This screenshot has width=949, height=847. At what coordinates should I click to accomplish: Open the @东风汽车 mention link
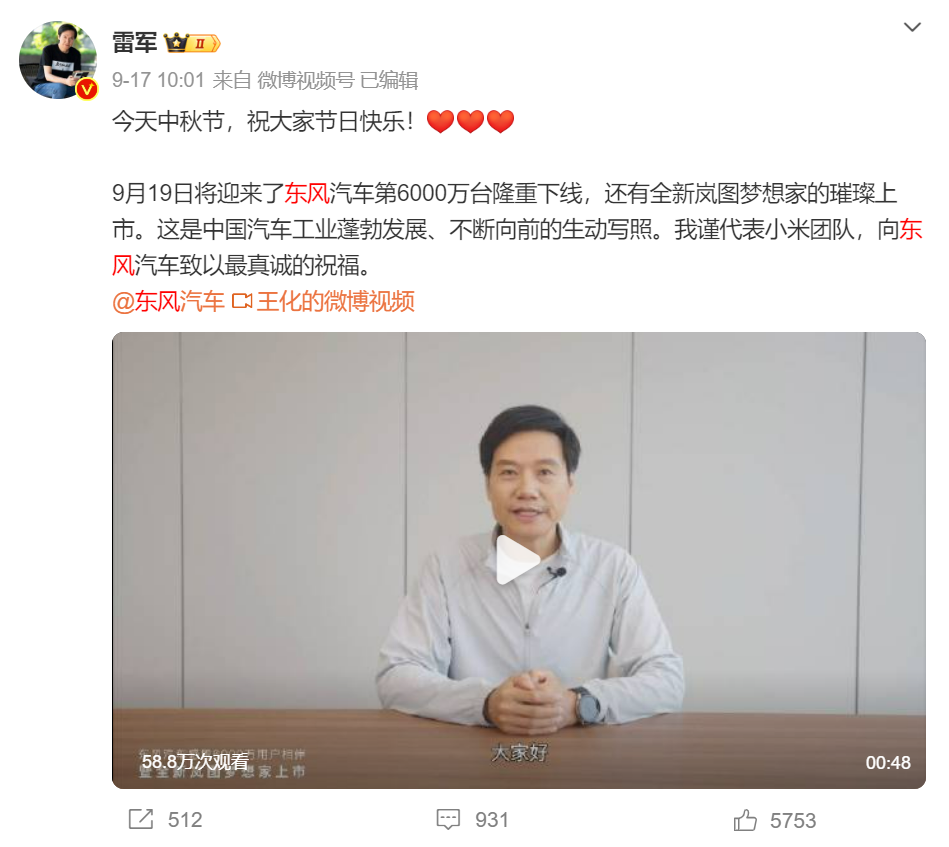pyautogui.click(x=168, y=301)
